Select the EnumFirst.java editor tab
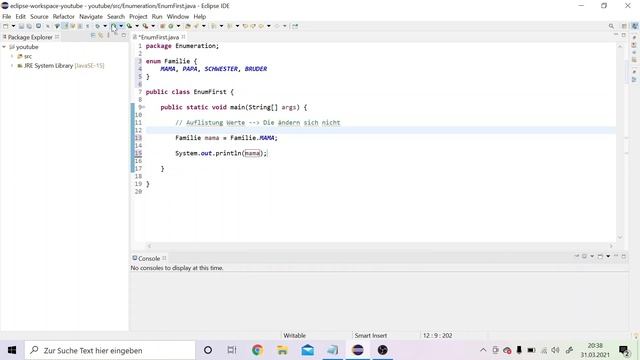This screenshot has width=640, height=360. click(x=158, y=37)
